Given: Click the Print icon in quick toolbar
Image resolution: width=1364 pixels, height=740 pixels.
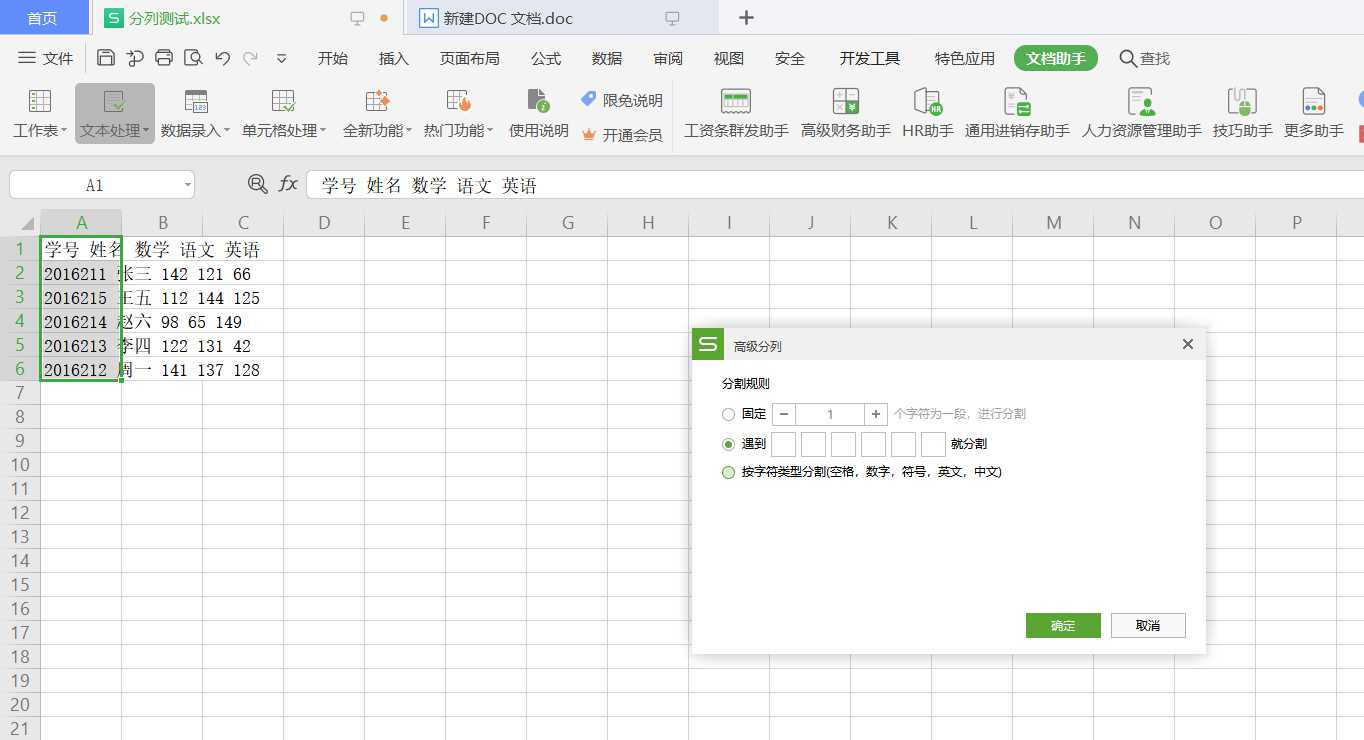Looking at the screenshot, I should tap(164, 58).
